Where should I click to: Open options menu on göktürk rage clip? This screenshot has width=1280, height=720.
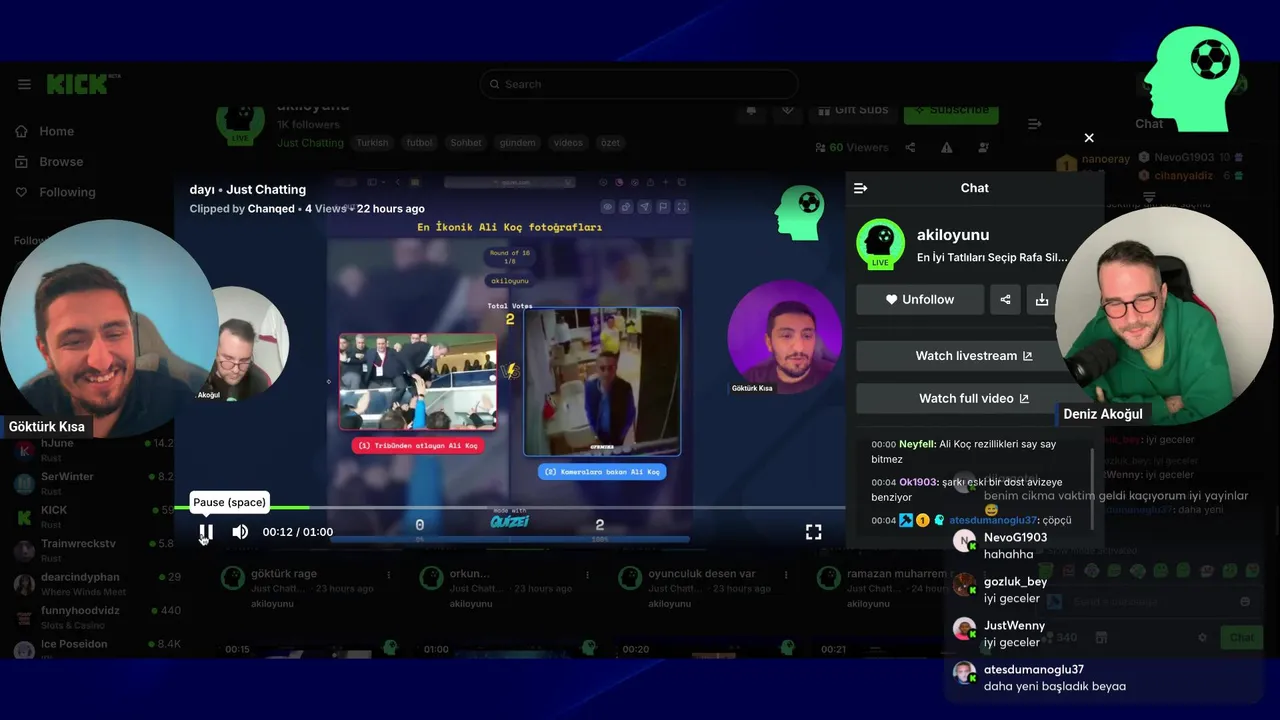pos(389,575)
